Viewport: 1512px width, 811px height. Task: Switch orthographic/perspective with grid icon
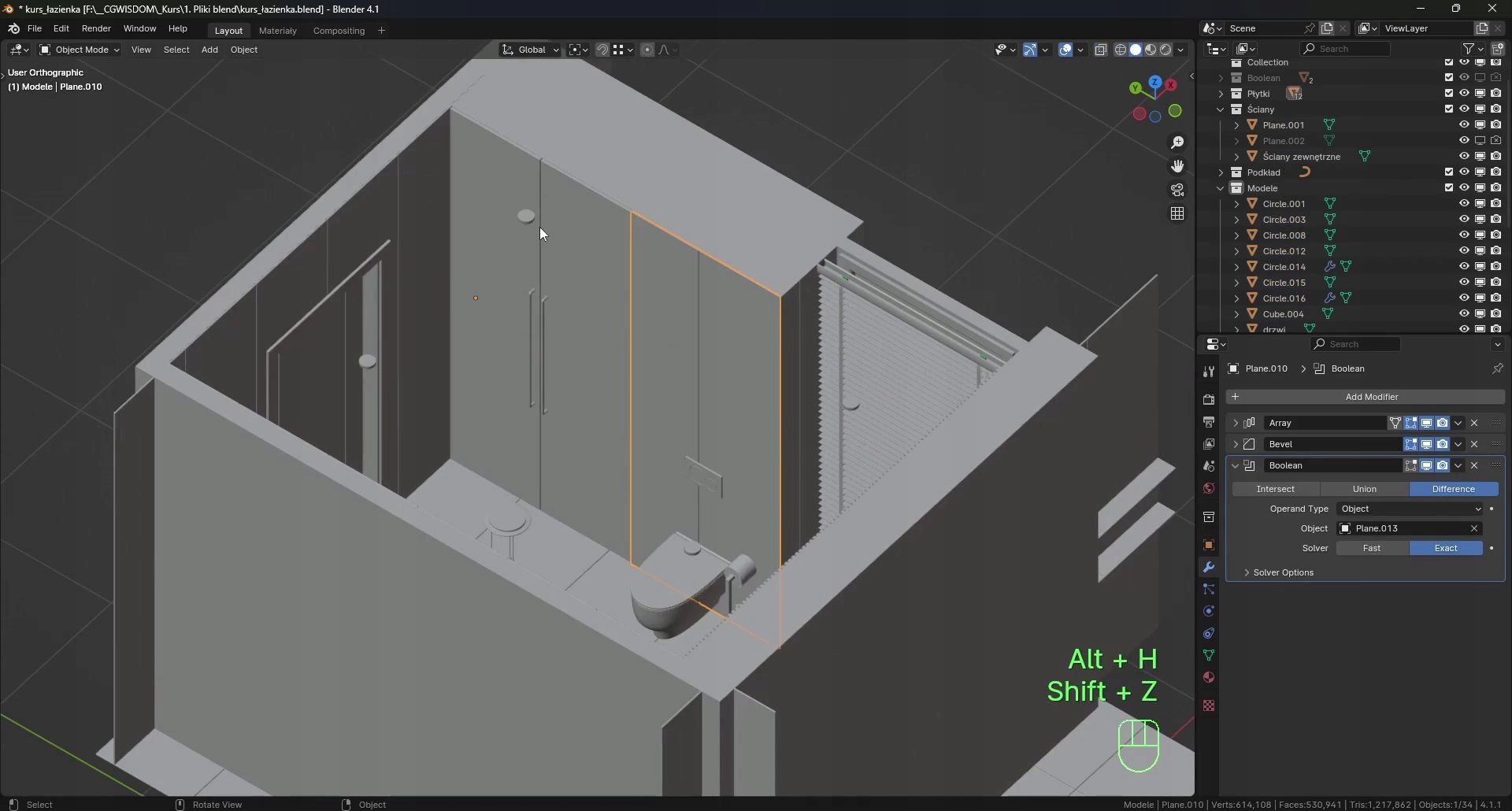click(x=1177, y=214)
